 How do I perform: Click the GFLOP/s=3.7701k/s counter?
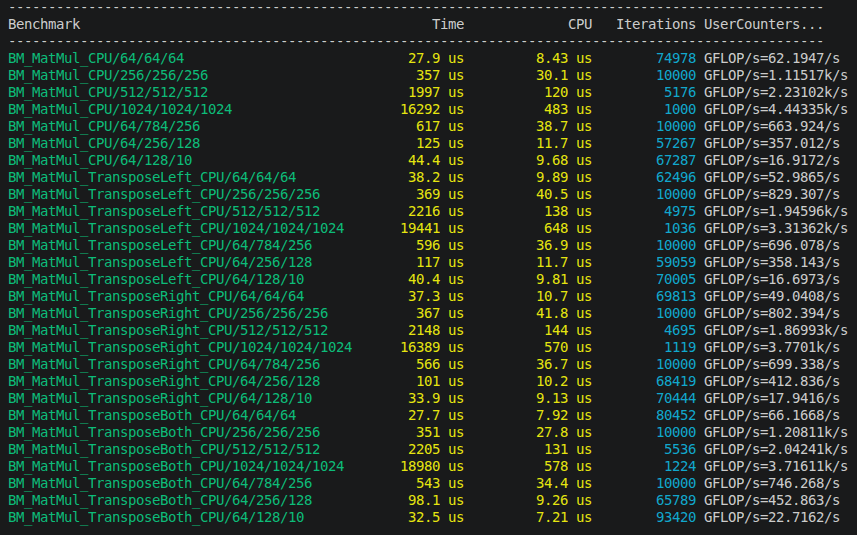point(771,347)
